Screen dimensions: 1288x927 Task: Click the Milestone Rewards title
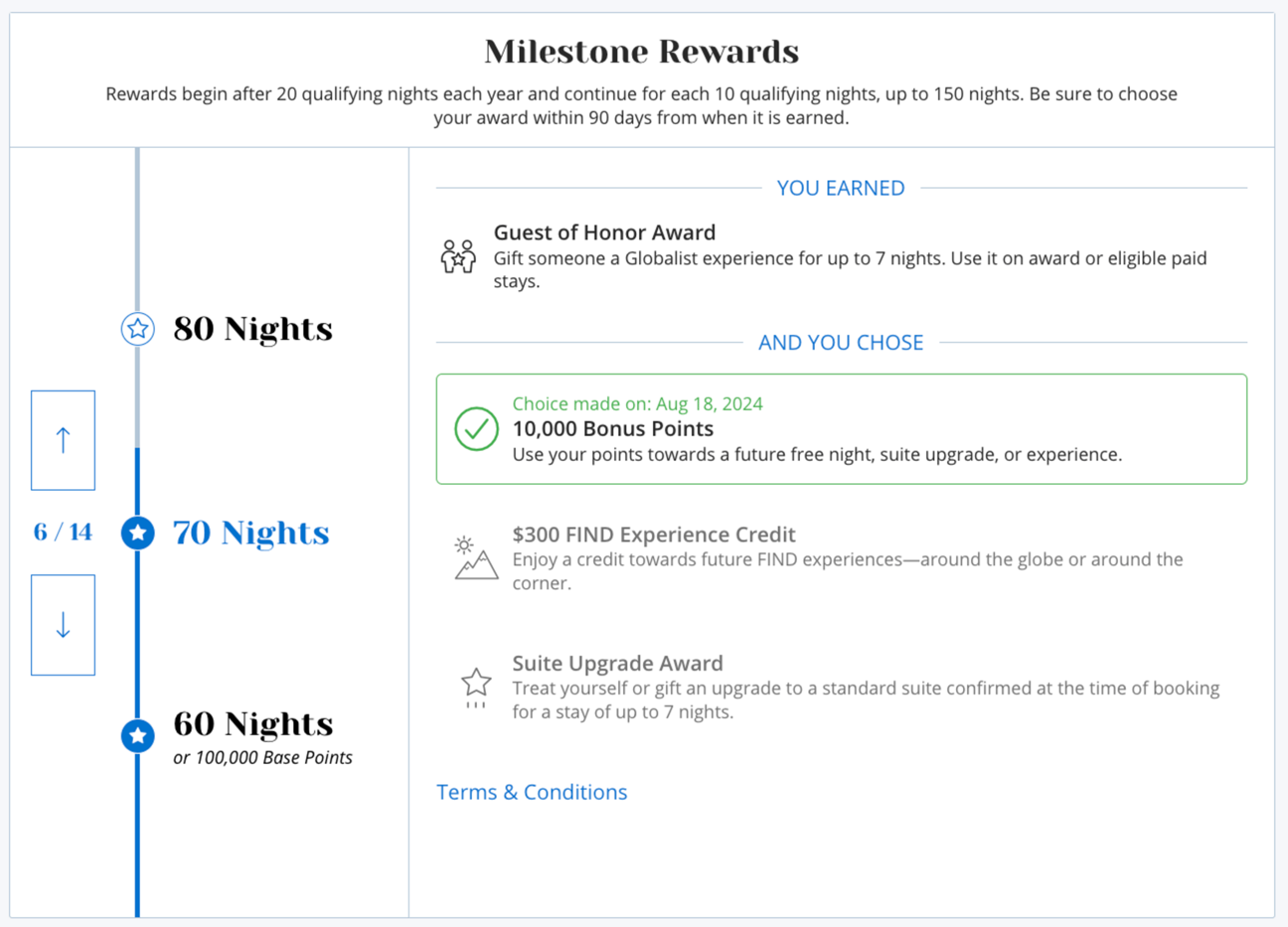click(642, 52)
